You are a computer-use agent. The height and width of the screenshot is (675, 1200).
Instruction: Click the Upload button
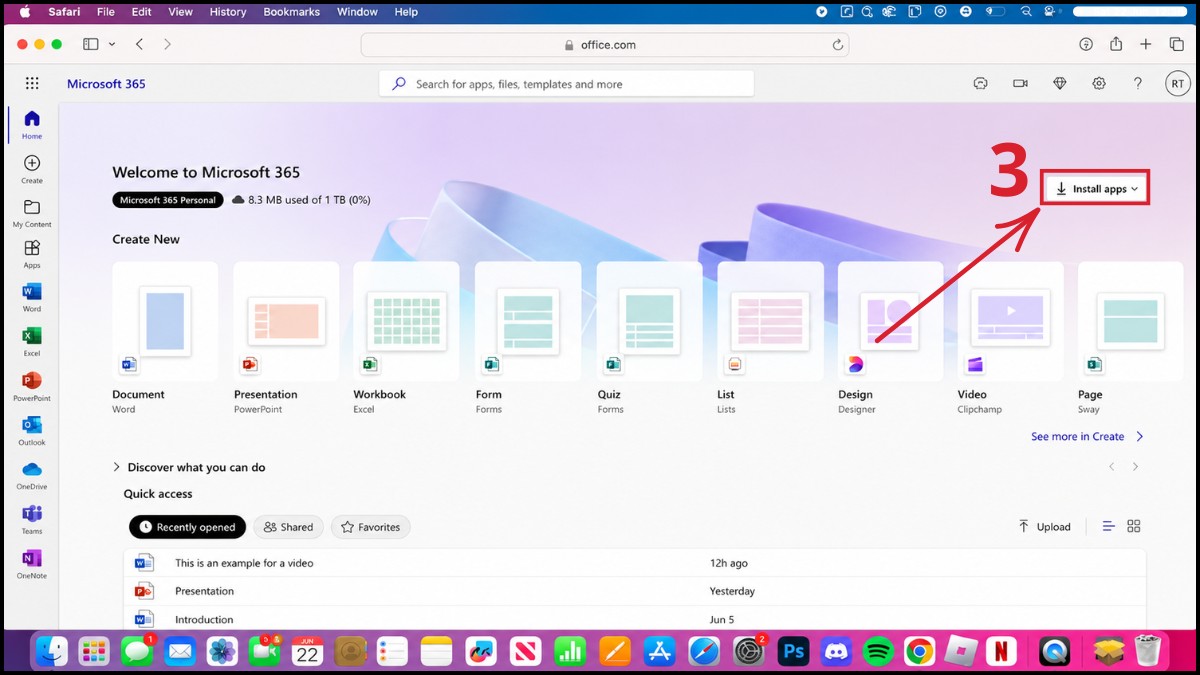coord(1044,527)
